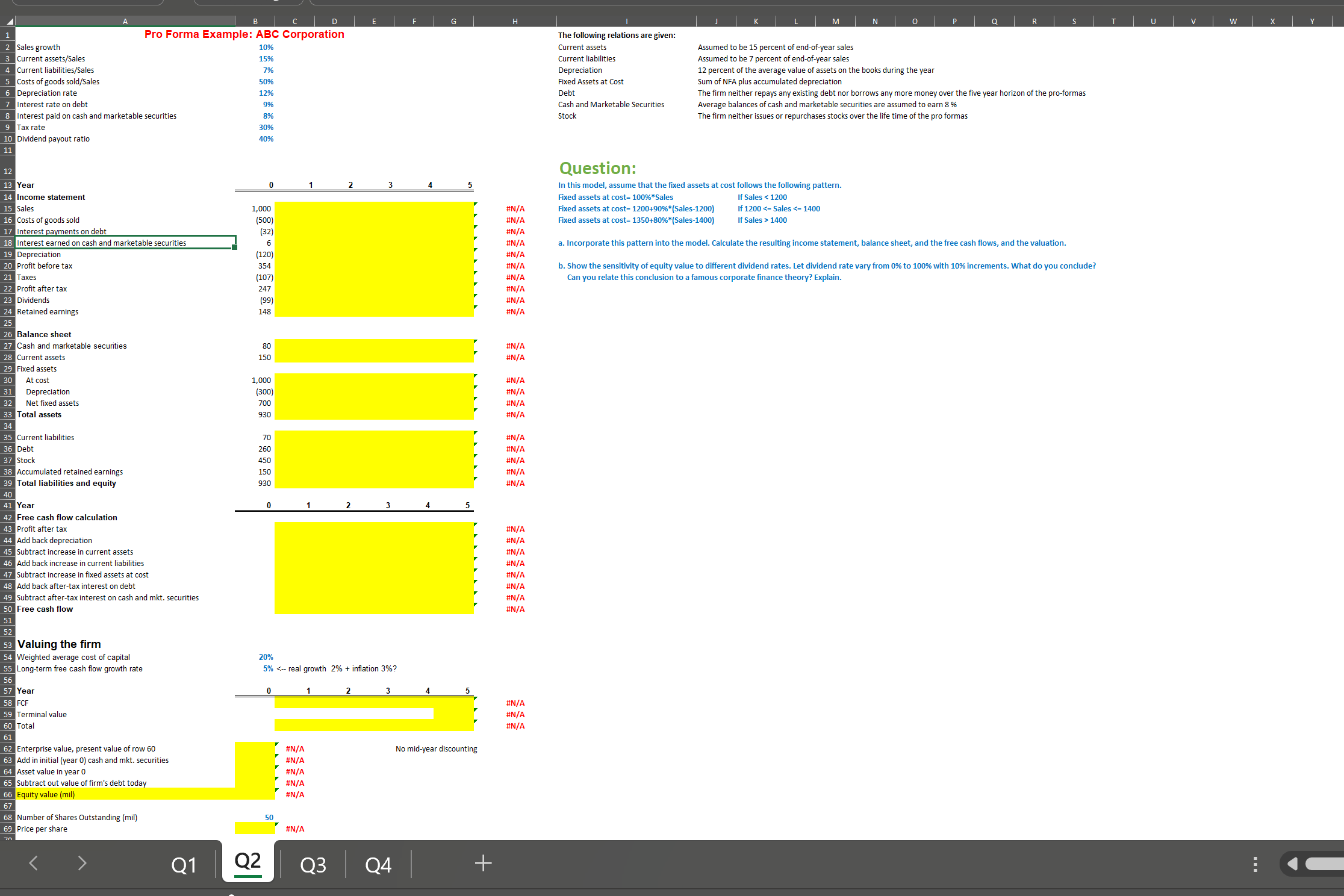Viewport: 1344px width, 896px height.
Task: Click the 'The following relations are given:' text
Action: coord(617,35)
